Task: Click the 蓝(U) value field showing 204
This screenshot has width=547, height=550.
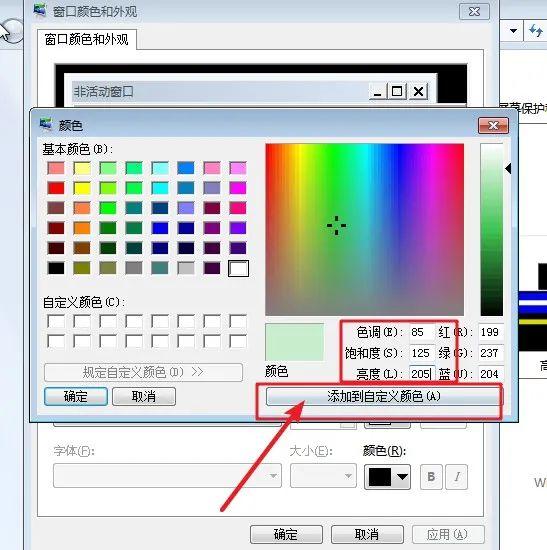Action: click(x=491, y=373)
